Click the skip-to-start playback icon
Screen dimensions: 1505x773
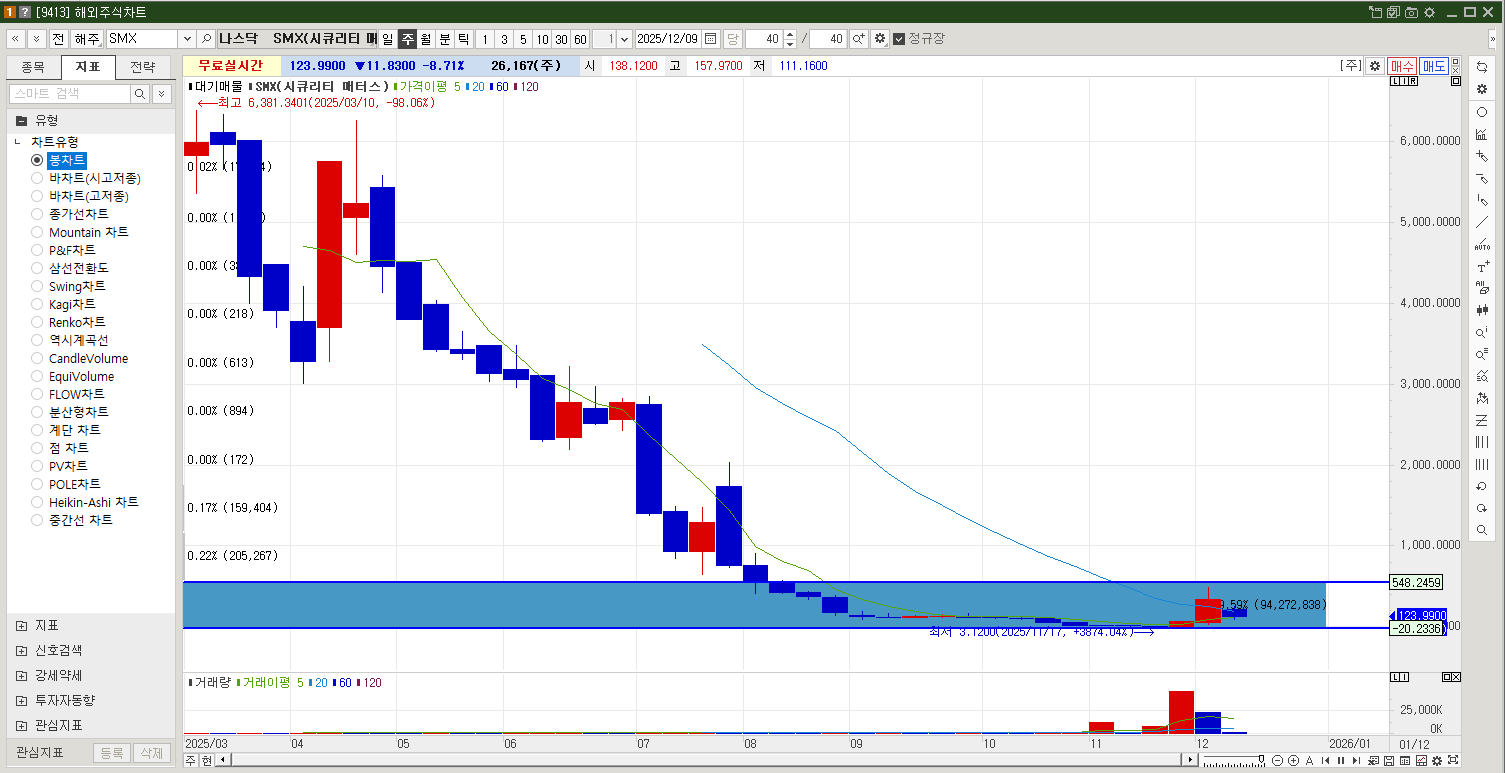pyautogui.click(x=1325, y=760)
